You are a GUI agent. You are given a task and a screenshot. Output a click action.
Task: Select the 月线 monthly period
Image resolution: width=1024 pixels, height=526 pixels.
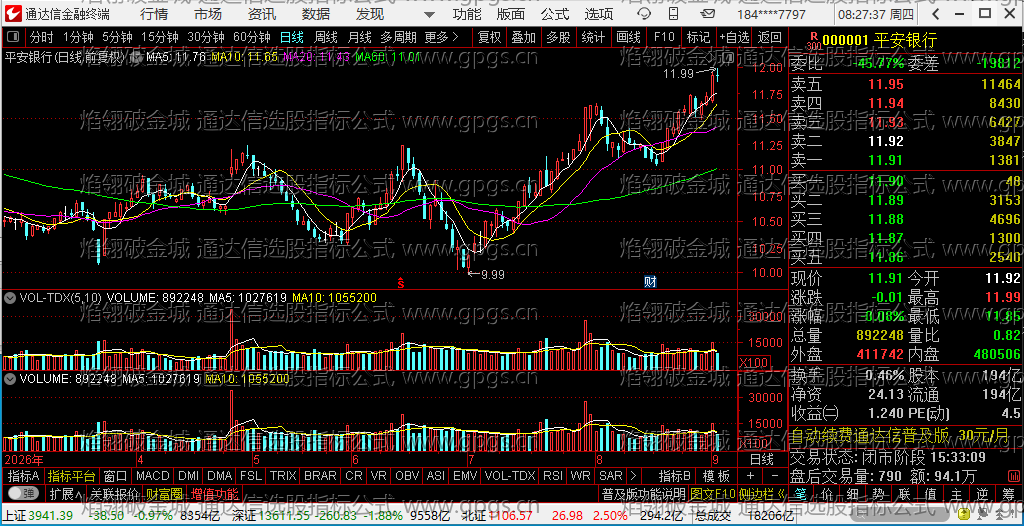point(359,37)
